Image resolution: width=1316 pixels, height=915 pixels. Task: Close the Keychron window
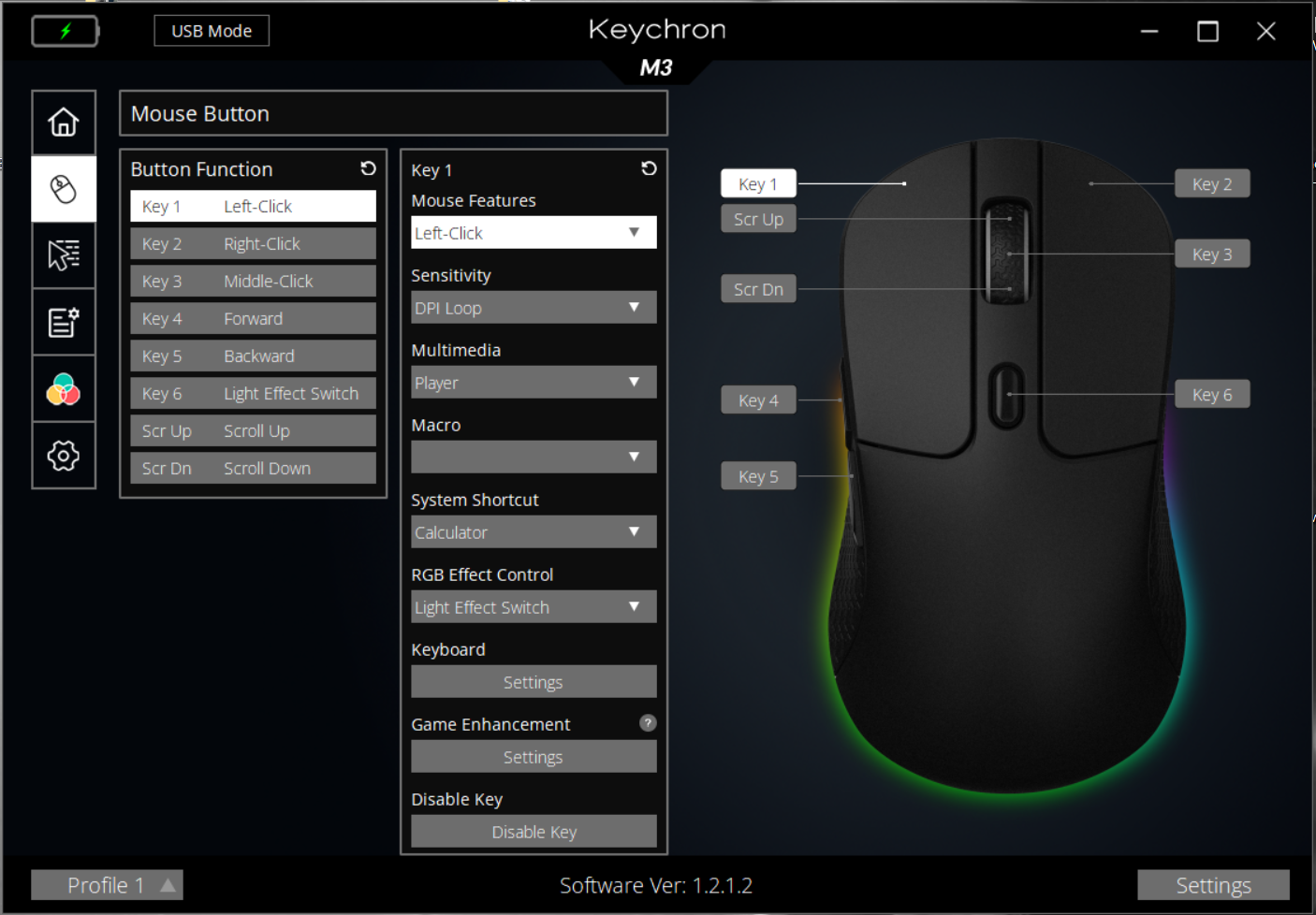(x=1266, y=32)
